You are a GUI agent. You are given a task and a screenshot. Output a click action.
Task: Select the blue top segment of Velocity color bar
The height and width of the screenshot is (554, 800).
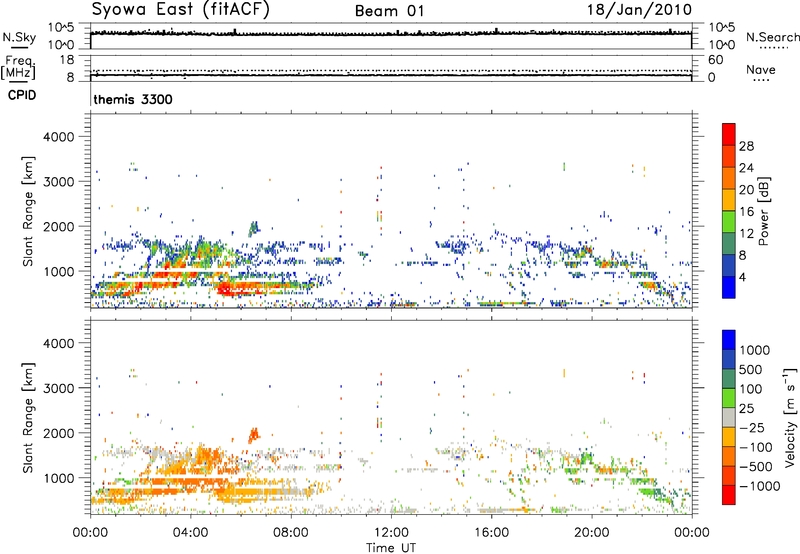point(729,340)
